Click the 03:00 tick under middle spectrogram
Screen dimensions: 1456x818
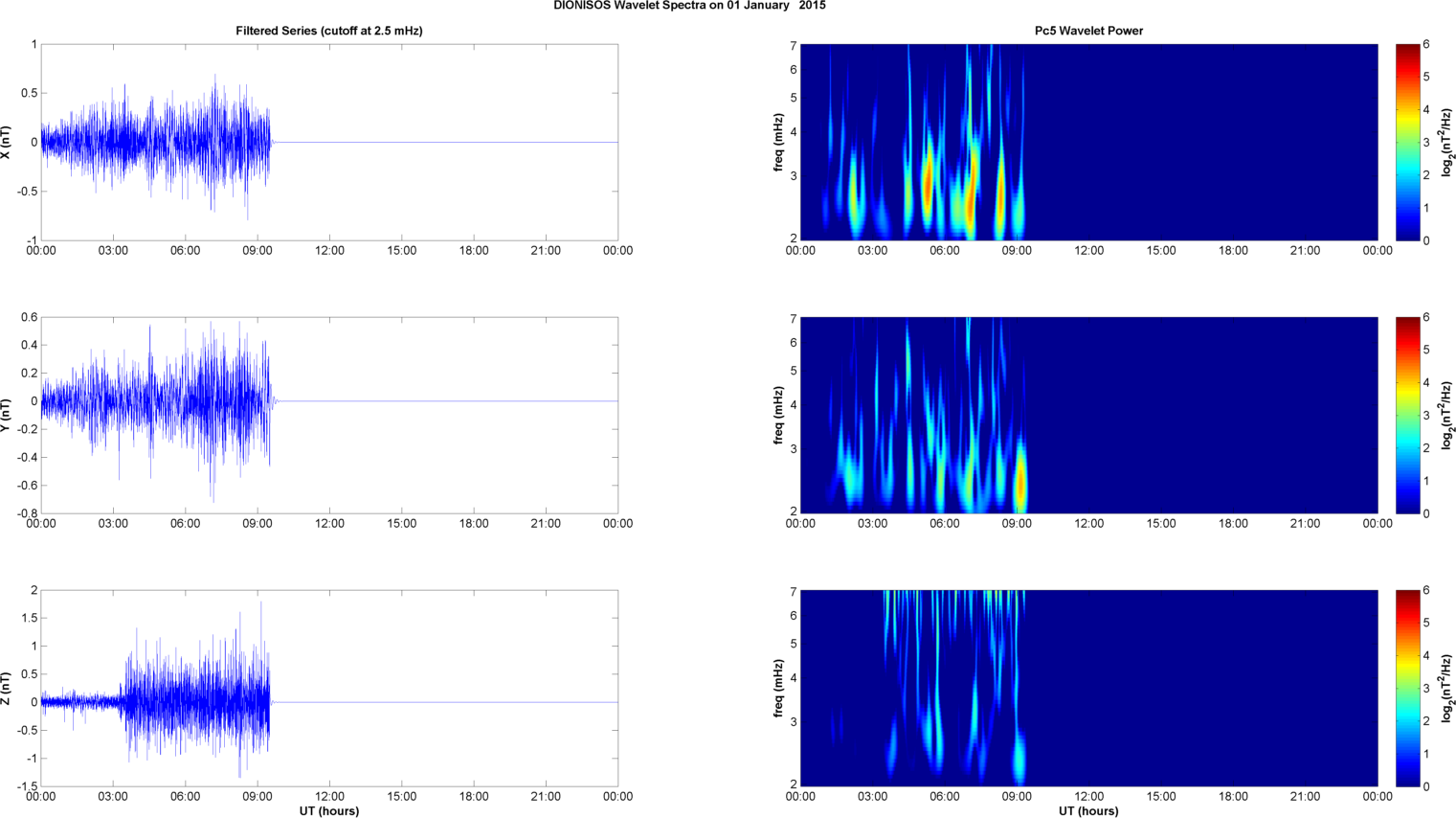coord(872,524)
